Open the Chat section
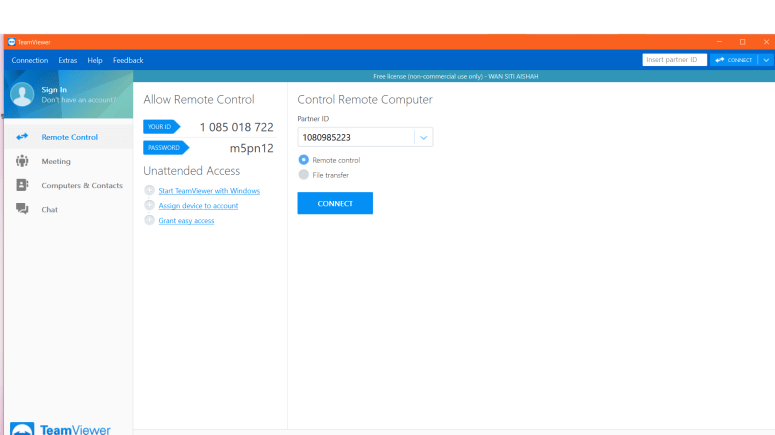775x435 pixels. pyautogui.click(x=69, y=209)
